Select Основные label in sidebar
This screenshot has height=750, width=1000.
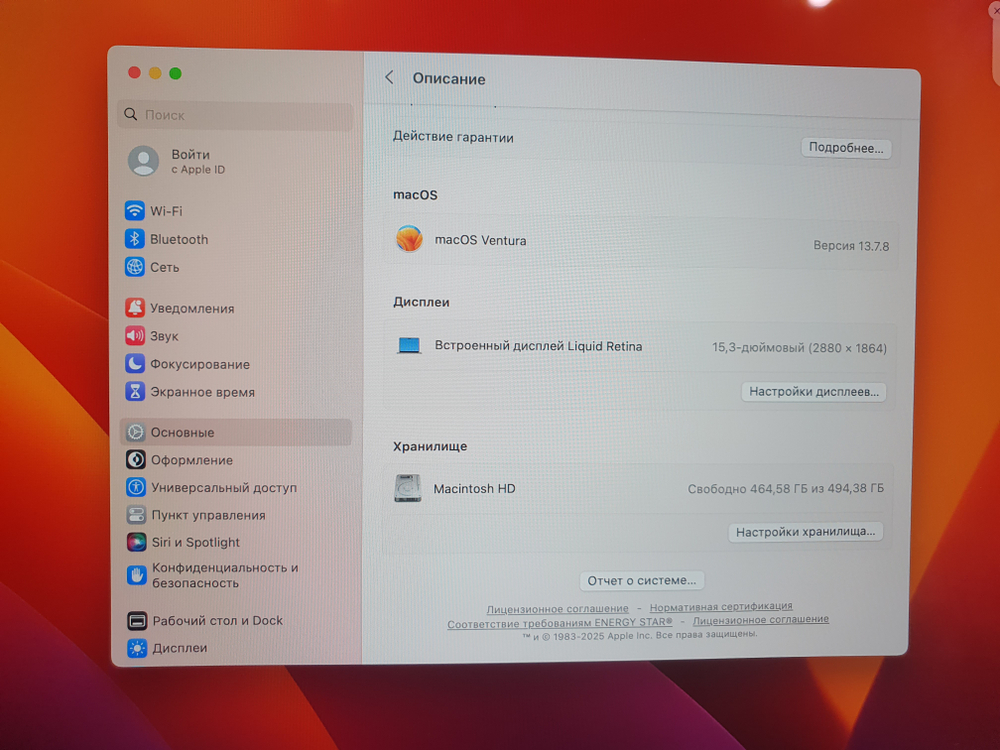click(182, 432)
